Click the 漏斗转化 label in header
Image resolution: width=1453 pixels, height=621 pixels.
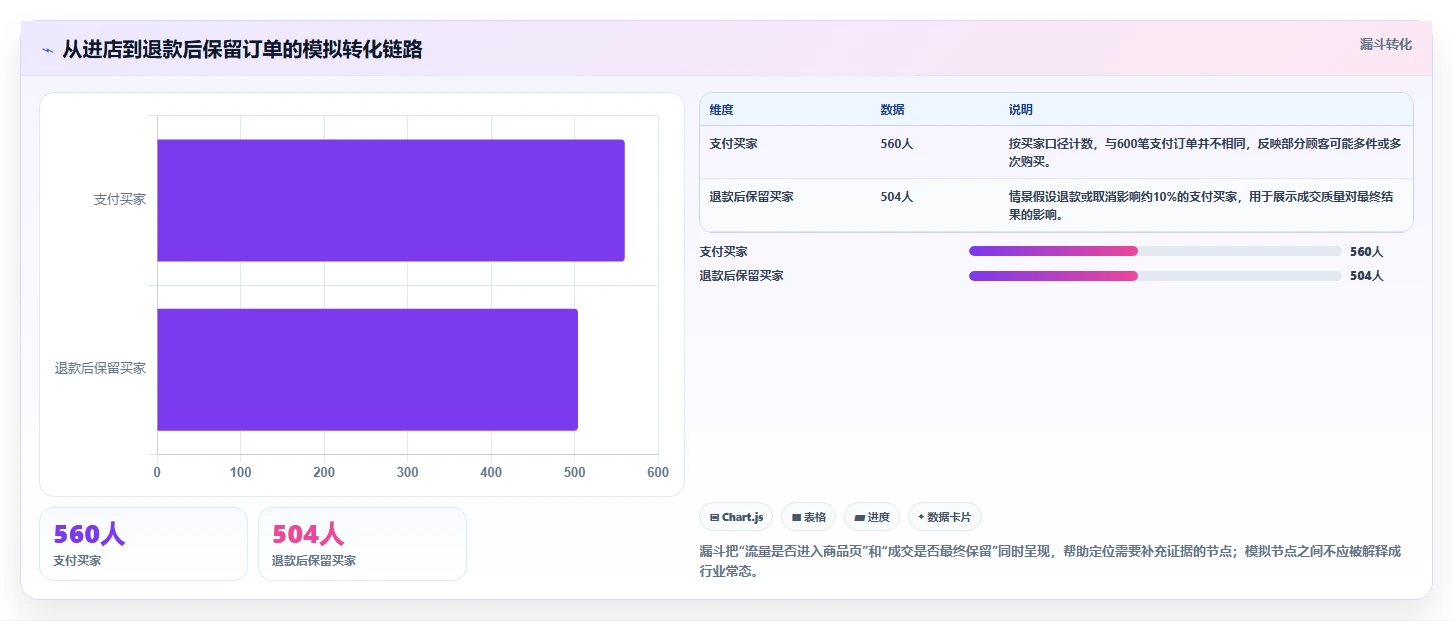[x=1386, y=44]
